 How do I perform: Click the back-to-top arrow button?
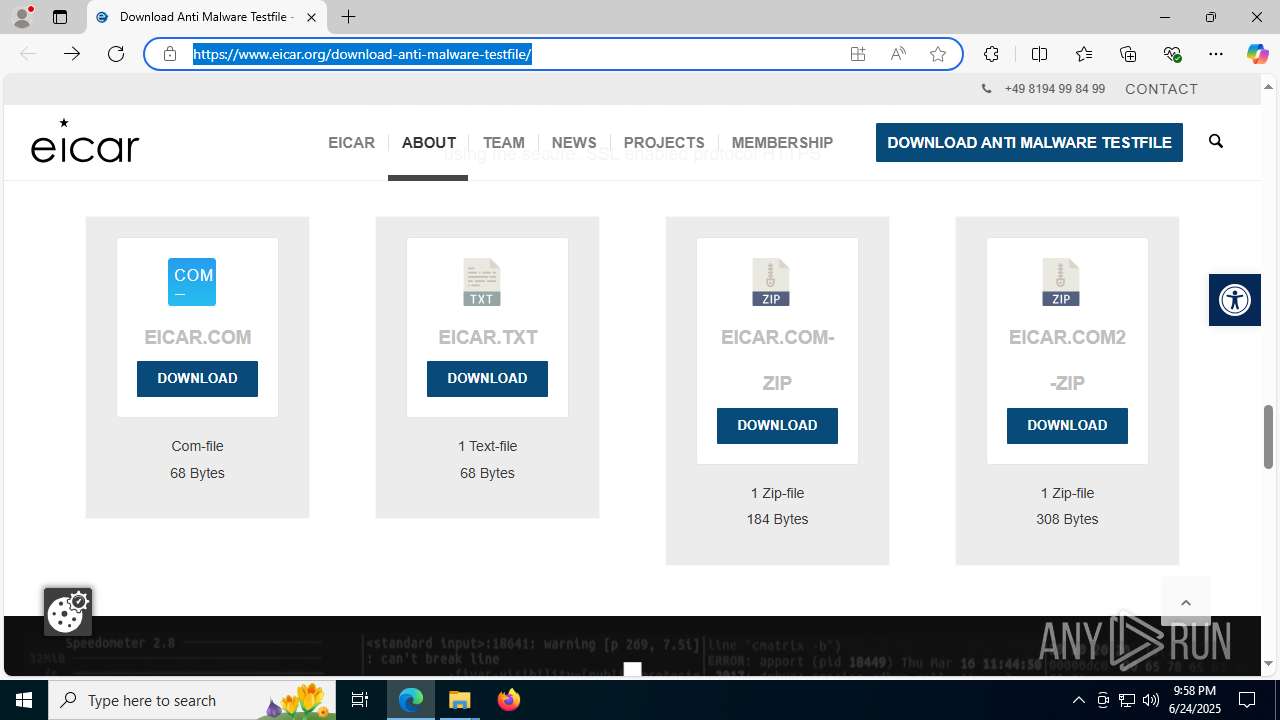1186,602
